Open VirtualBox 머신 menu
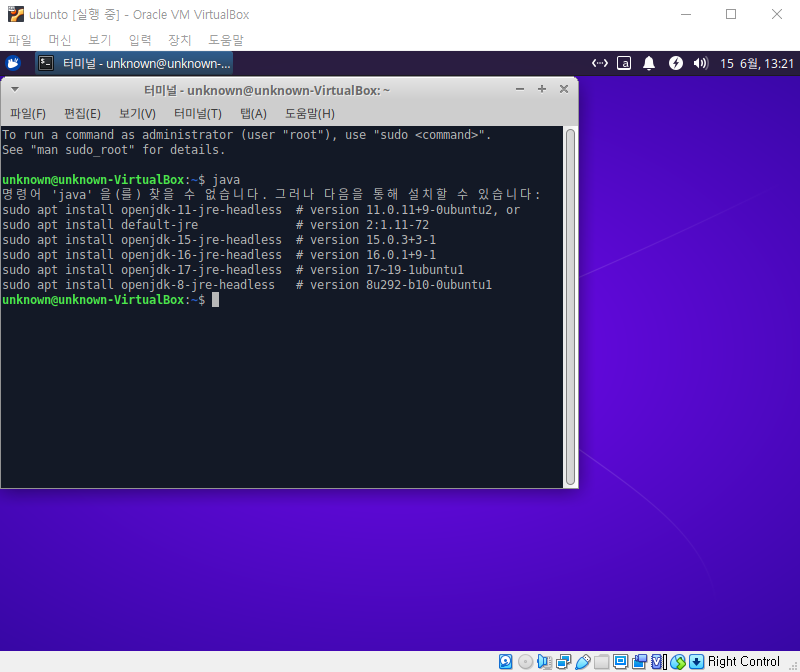 coord(60,40)
